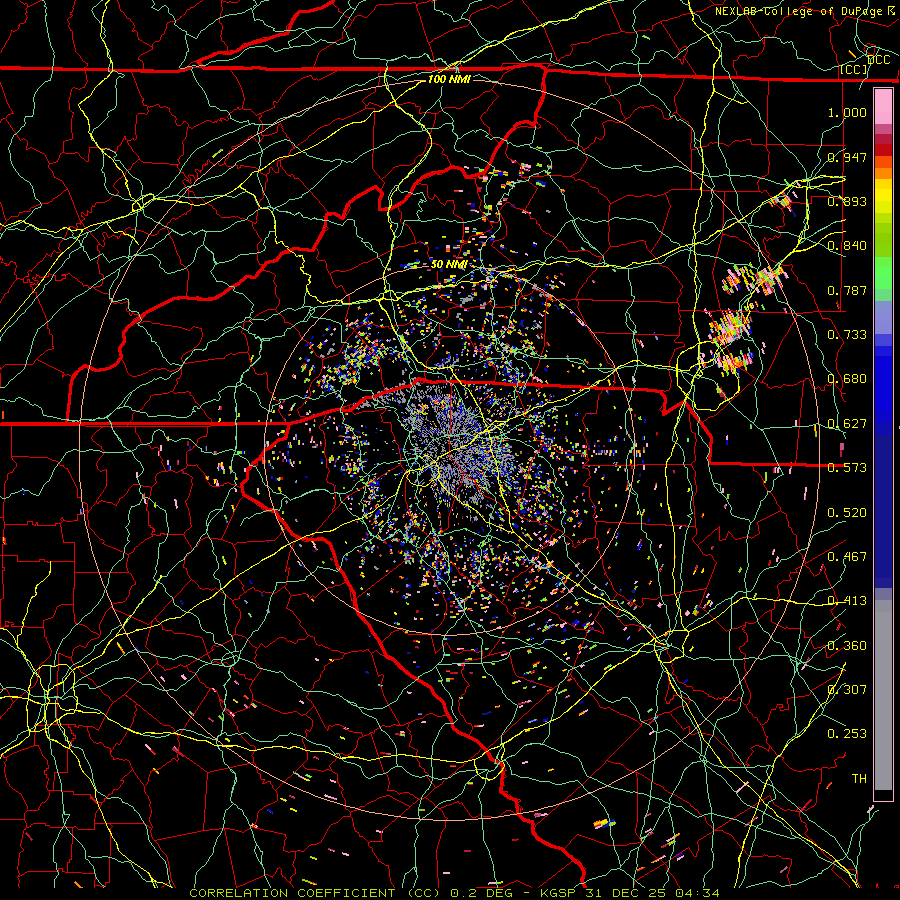Click the "[CC]" legend unit label
Image resolution: width=900 pixels, height=900 pixels.
click(x=854, y=69)
